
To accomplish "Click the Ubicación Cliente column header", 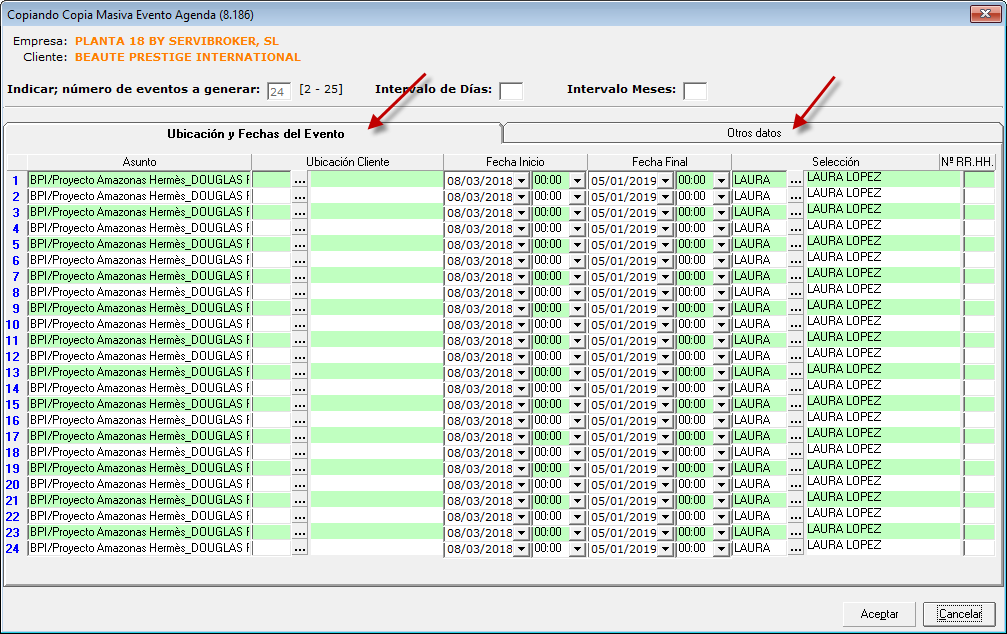I will [x=347, y=162].
